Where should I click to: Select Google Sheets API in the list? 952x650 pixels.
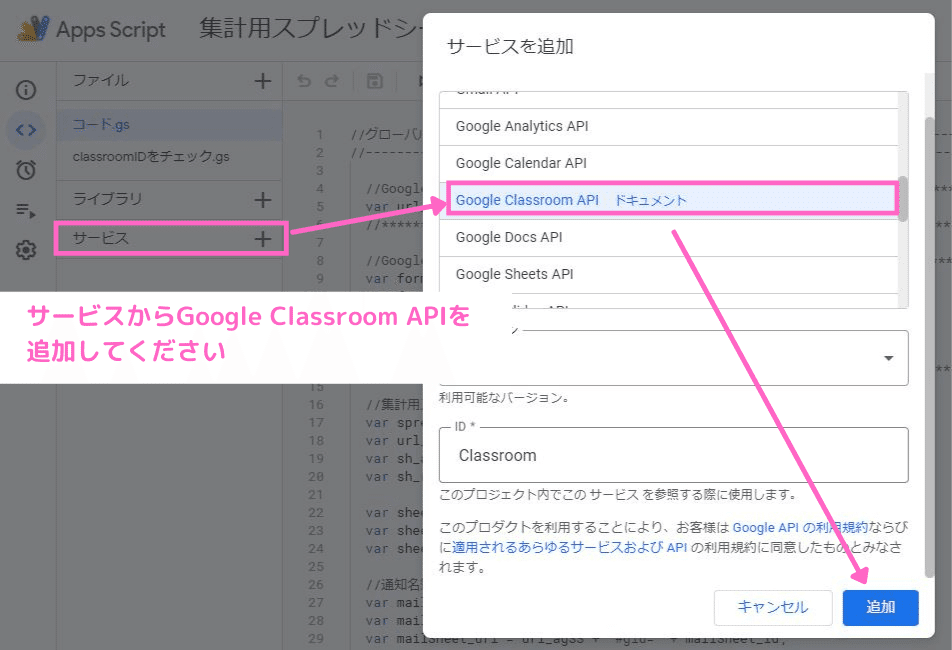(x=668, y=274)
